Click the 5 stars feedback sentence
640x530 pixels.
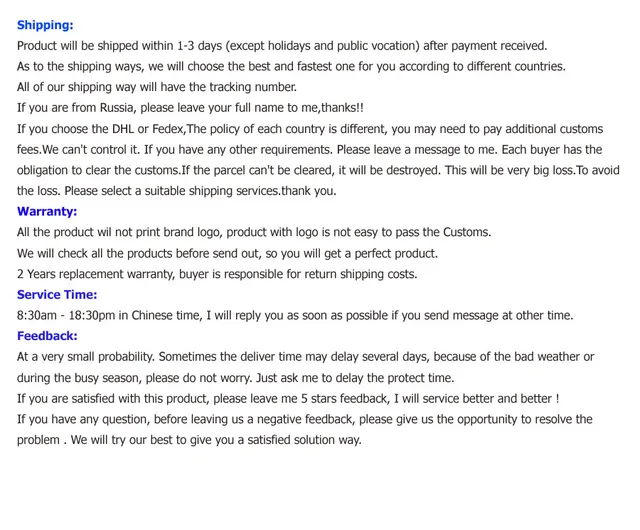coord(288,399)
